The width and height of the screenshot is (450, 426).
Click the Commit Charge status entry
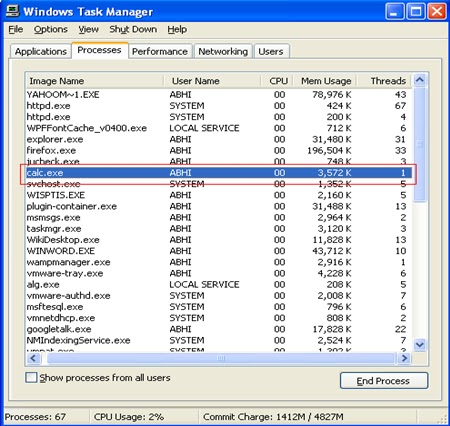273,417
